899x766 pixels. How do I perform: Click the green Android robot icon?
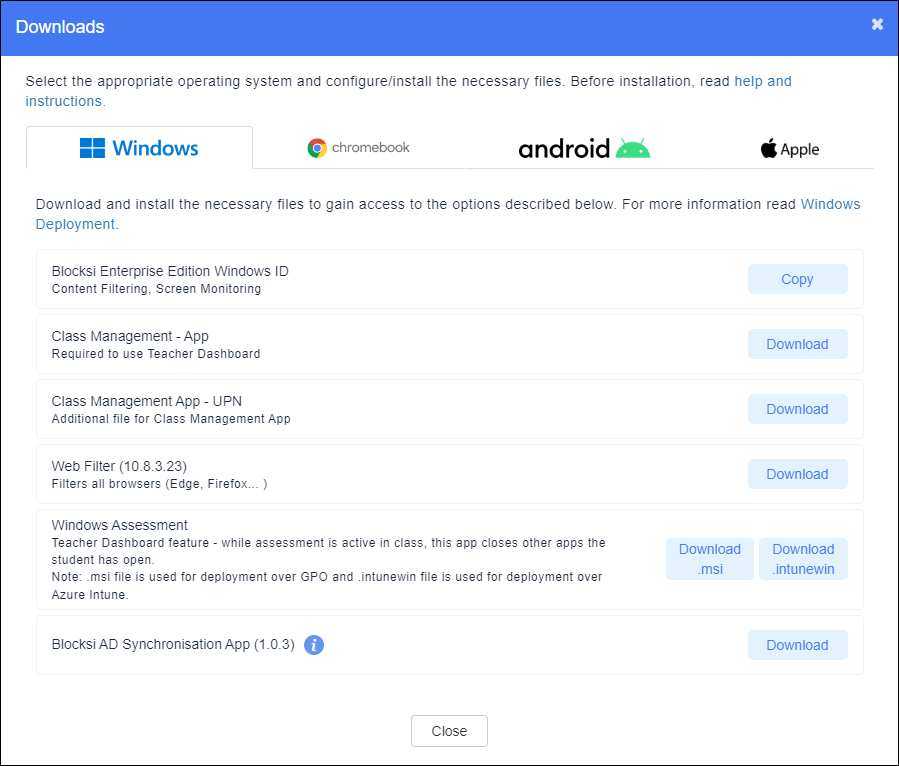pyautogui.click(x=634, y=147)
